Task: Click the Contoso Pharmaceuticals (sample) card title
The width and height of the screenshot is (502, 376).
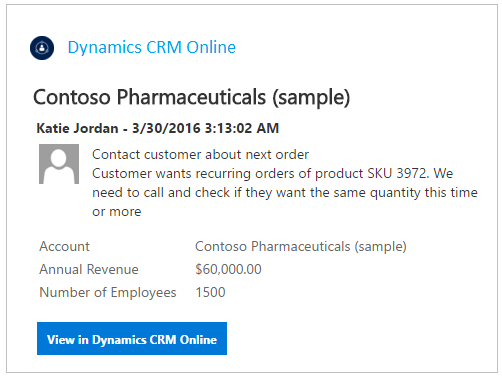Action: (192, 97)
